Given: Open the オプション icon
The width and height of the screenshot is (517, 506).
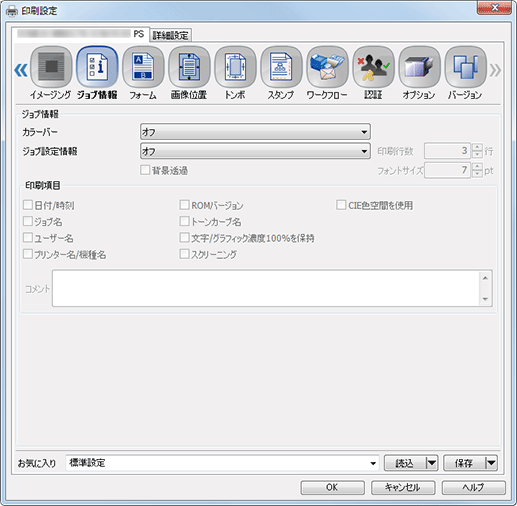Looking at the screenshot, I should (419, 67).
